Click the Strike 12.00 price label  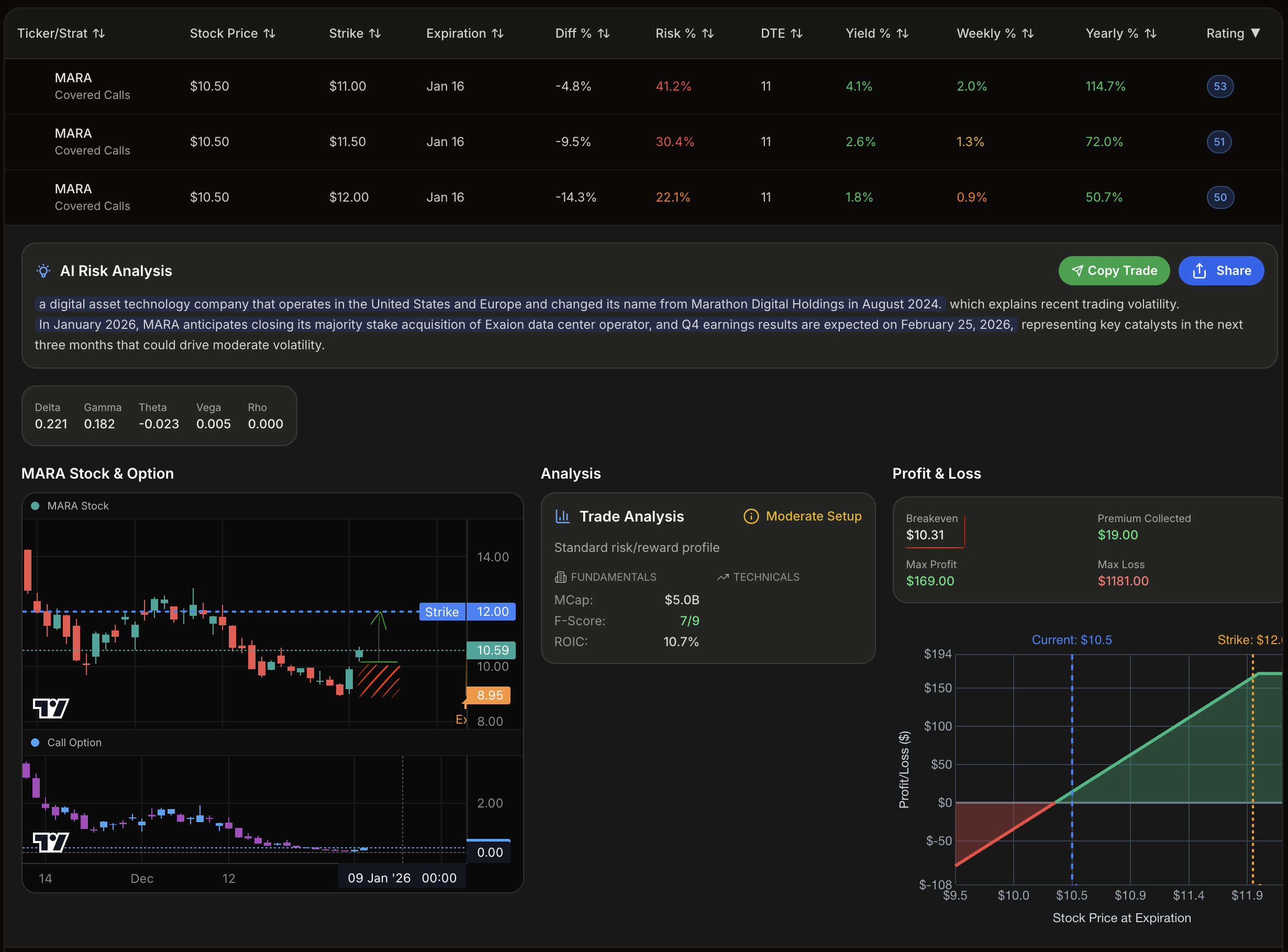pos(467,612)
